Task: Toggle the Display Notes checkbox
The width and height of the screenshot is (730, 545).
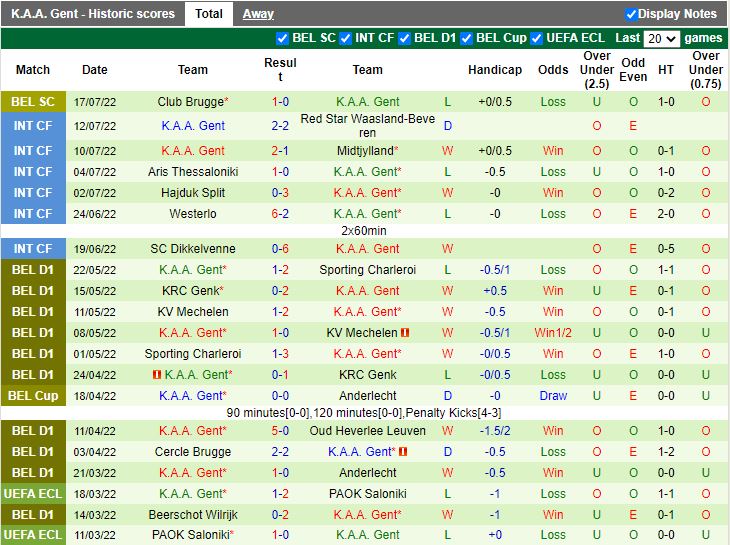Action: 631,14
